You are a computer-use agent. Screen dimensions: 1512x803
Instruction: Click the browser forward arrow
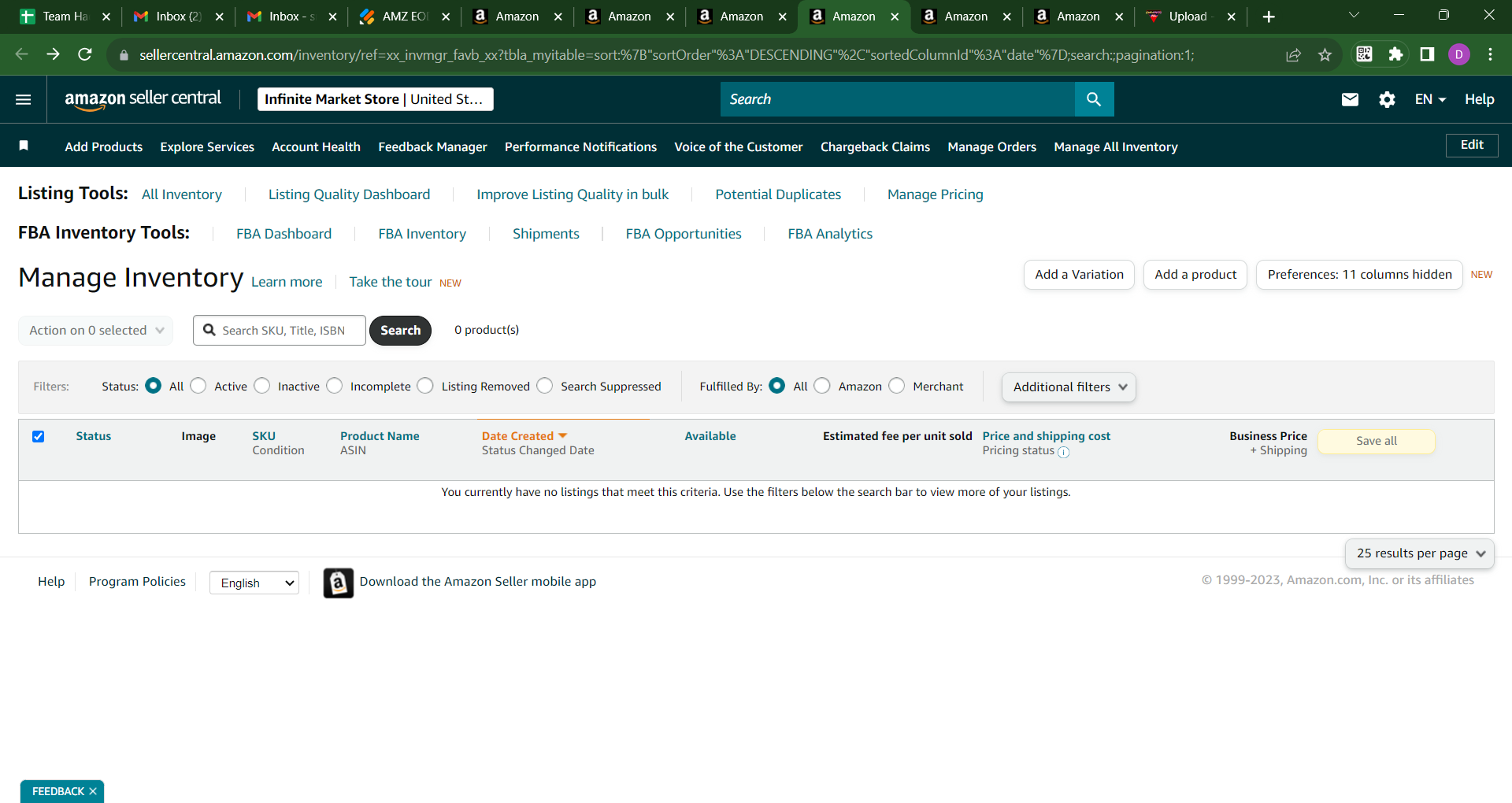tap(53, 54)
